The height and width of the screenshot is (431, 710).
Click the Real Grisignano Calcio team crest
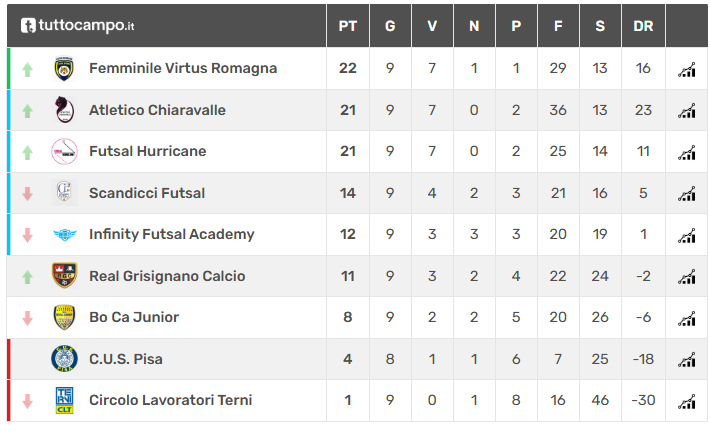click(64, 276)
